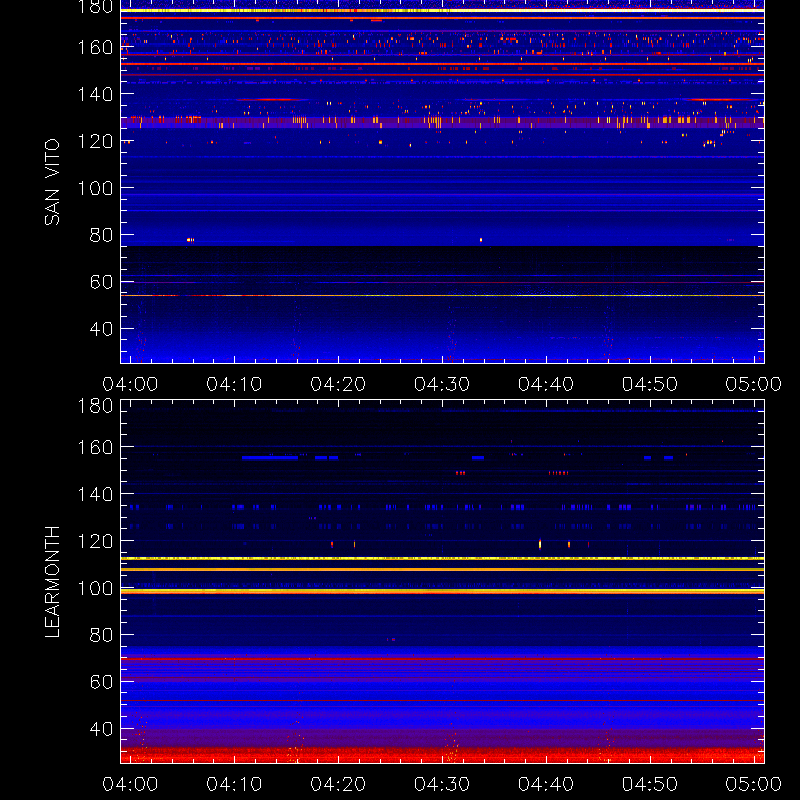
Task: Select the 80 label on SAN VITO axis
Action: pos(101,235)
